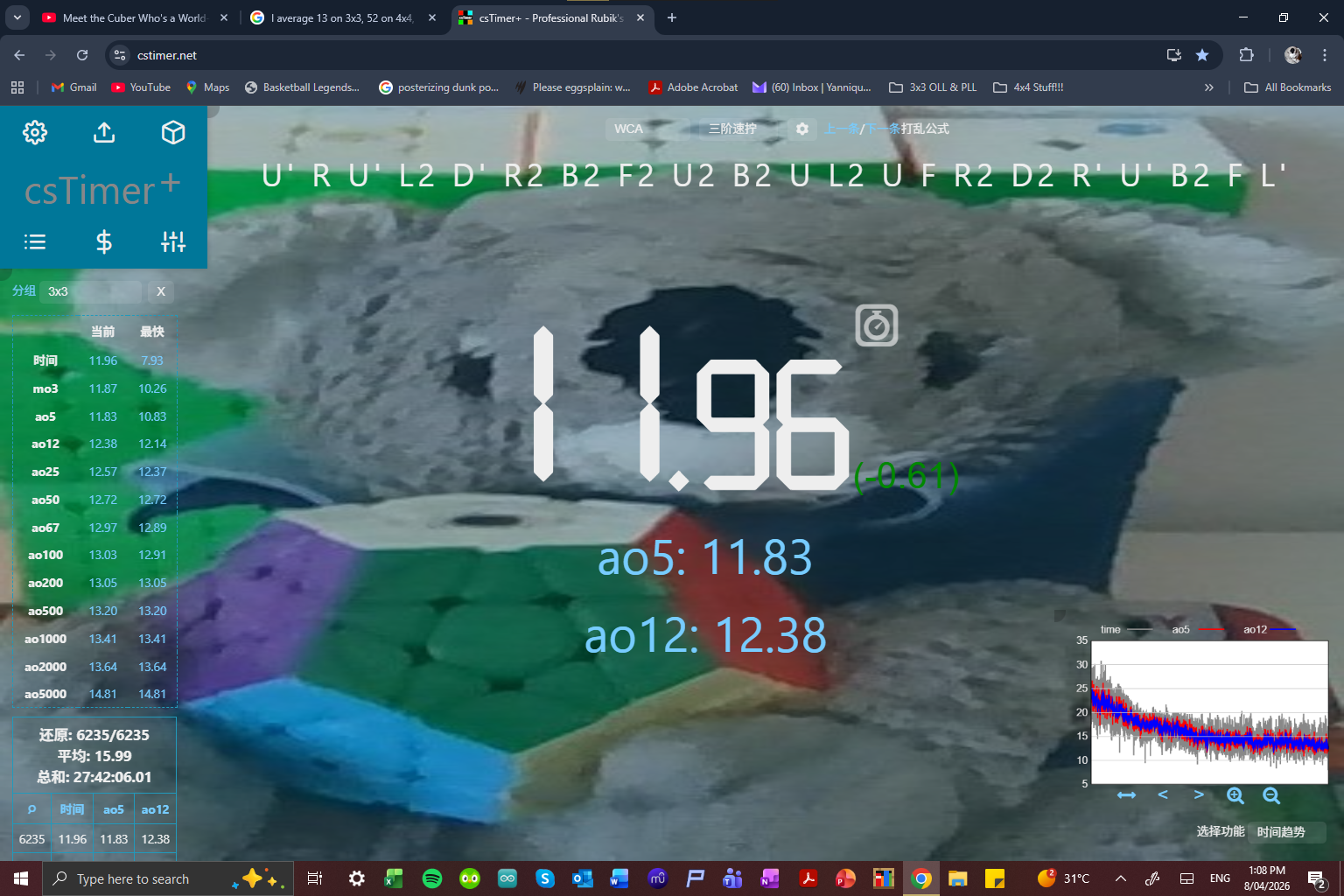Viewport: 1344px width, 896px height.
Task: Open File Explorer from the taskbar
Action: [x=957, y=878]
